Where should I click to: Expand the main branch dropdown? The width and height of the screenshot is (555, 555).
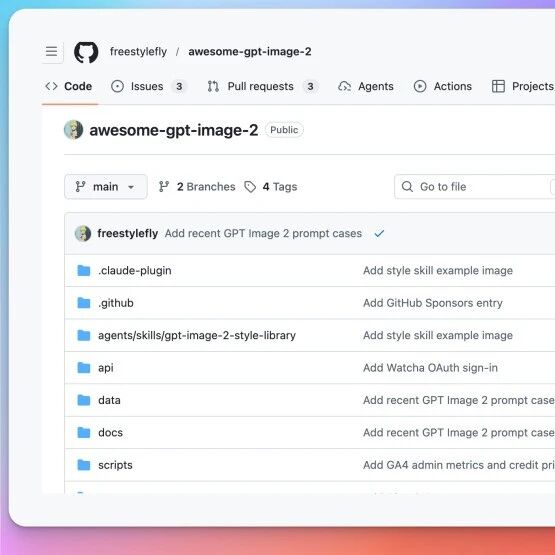pos(106,187)
